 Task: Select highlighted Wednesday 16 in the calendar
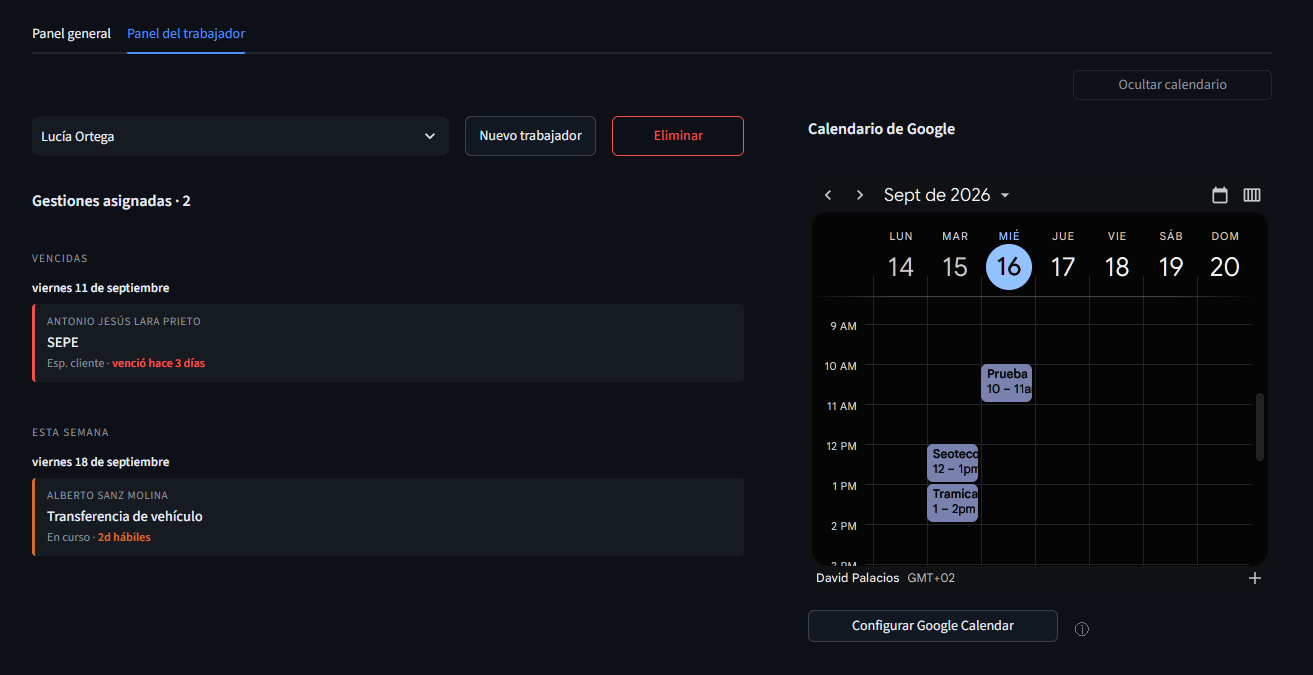(x=1009, y=267)
